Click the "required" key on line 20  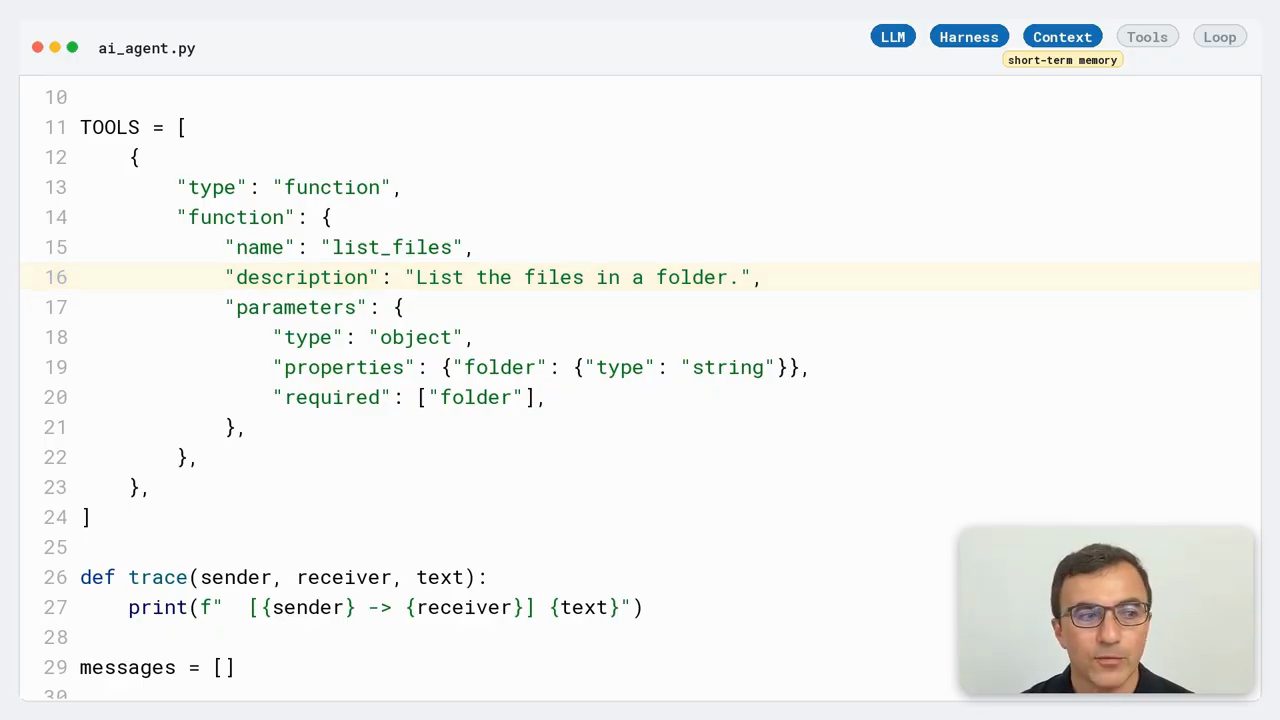pos(332,397)
